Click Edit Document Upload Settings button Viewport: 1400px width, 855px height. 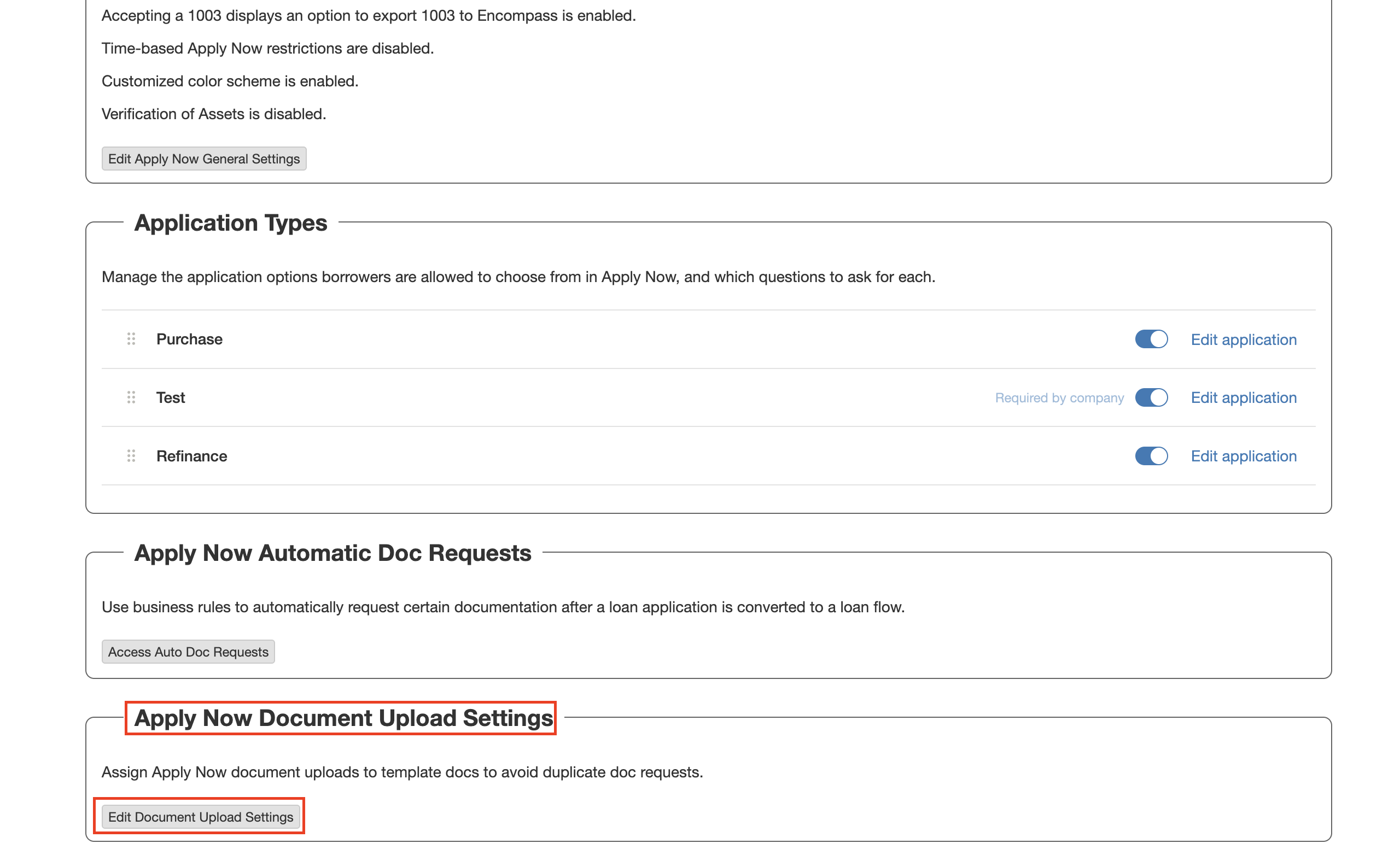201,817
